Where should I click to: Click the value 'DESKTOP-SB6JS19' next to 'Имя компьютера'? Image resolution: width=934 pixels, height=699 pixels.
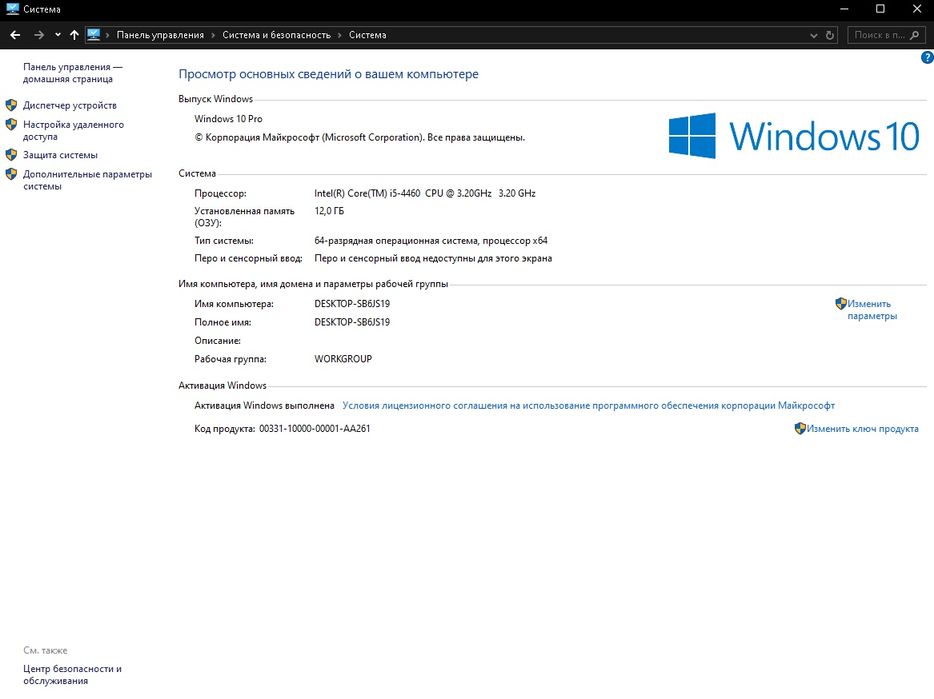tap(352, 304)
